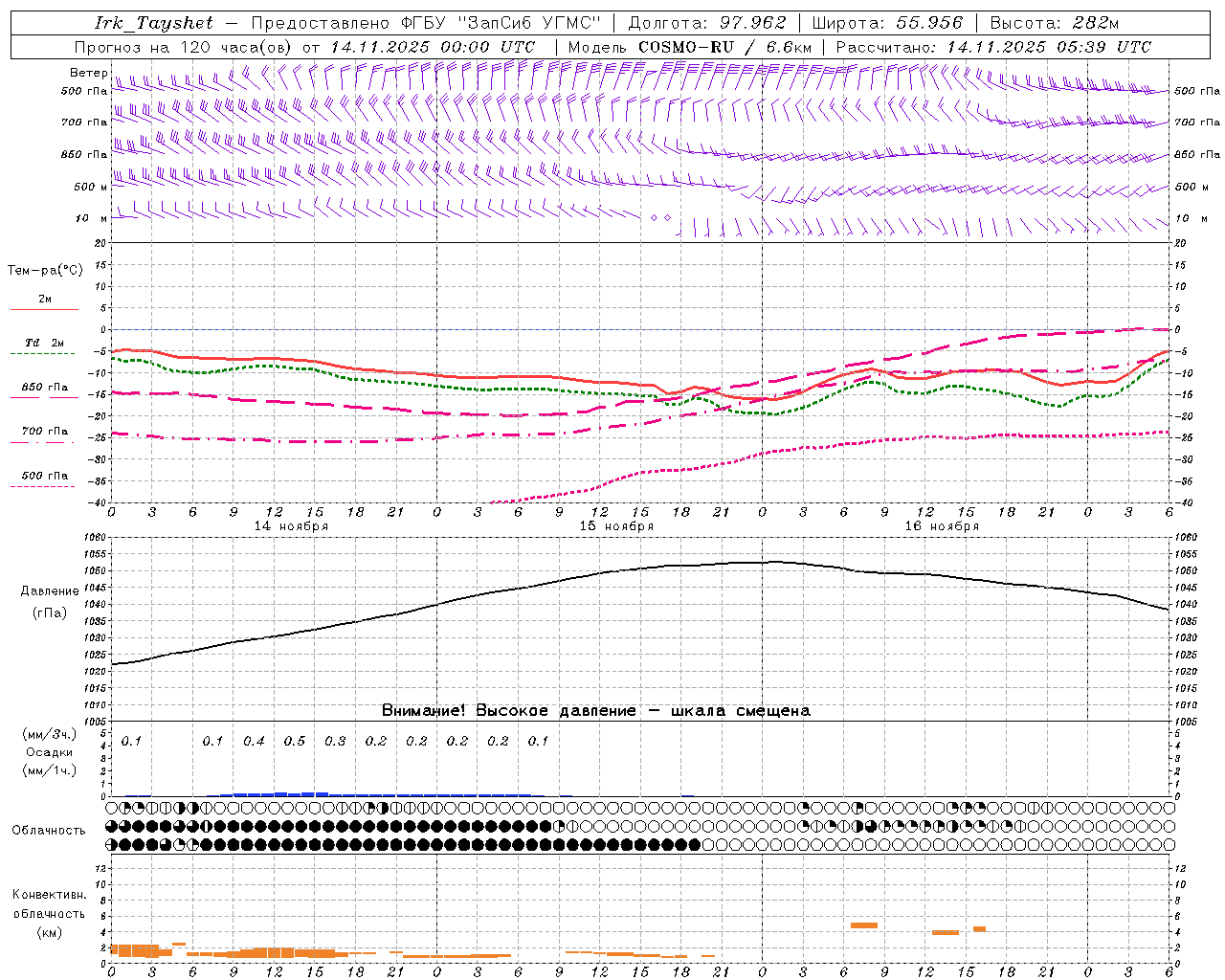Click the (мм/1ч.) precipitation unit label
Screen dimensions: 1225x980
coord(50,770)
